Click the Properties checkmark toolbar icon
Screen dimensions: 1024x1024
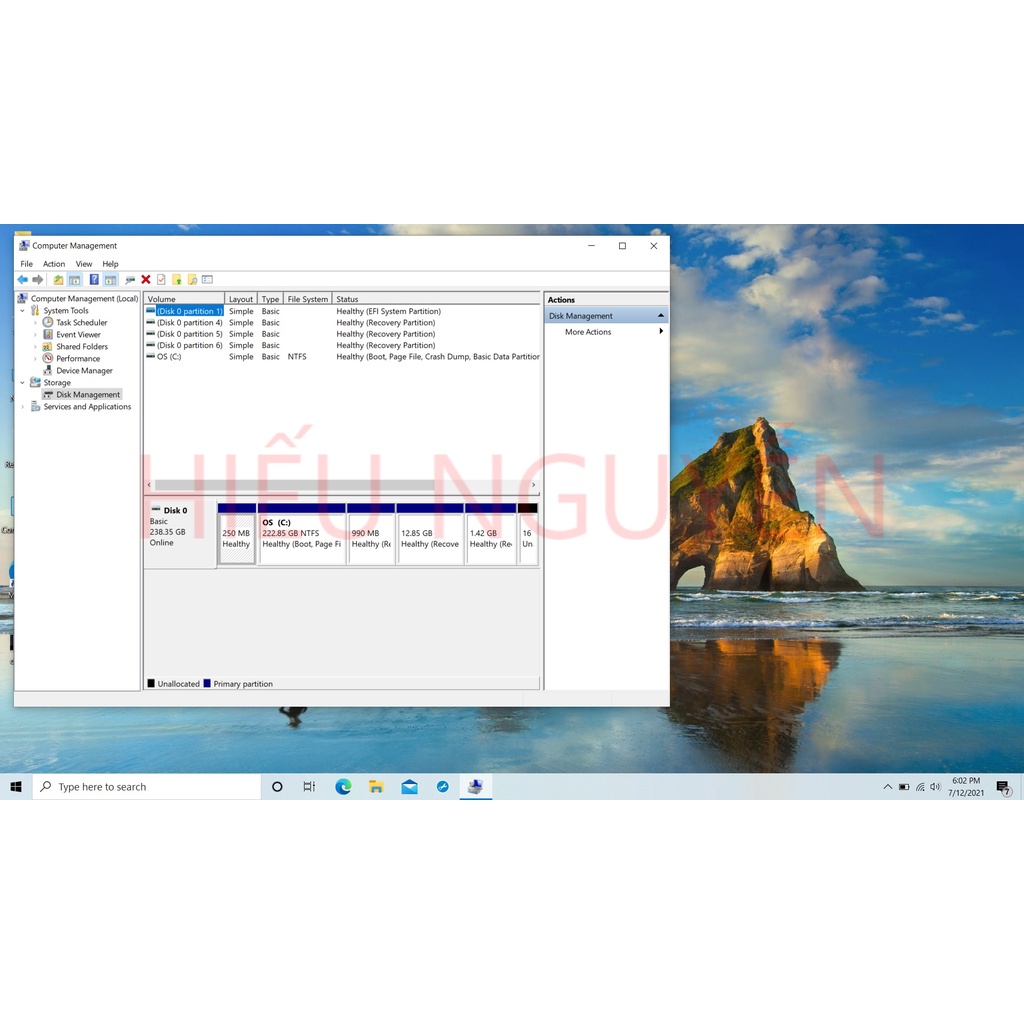click(x=161, y=280)
